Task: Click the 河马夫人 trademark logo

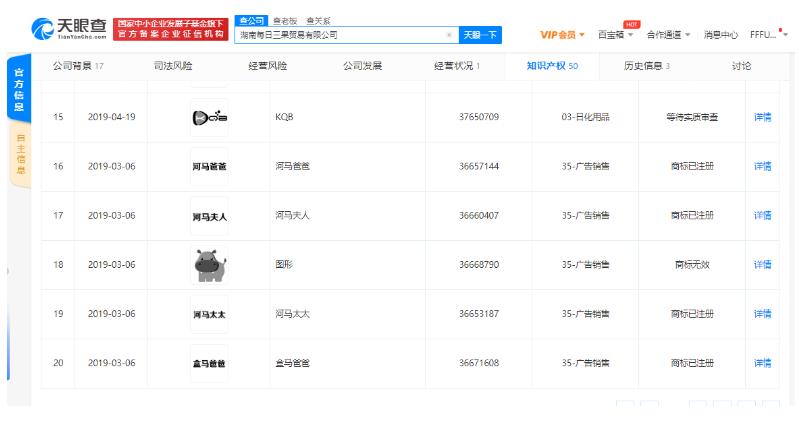Action: 209,215
